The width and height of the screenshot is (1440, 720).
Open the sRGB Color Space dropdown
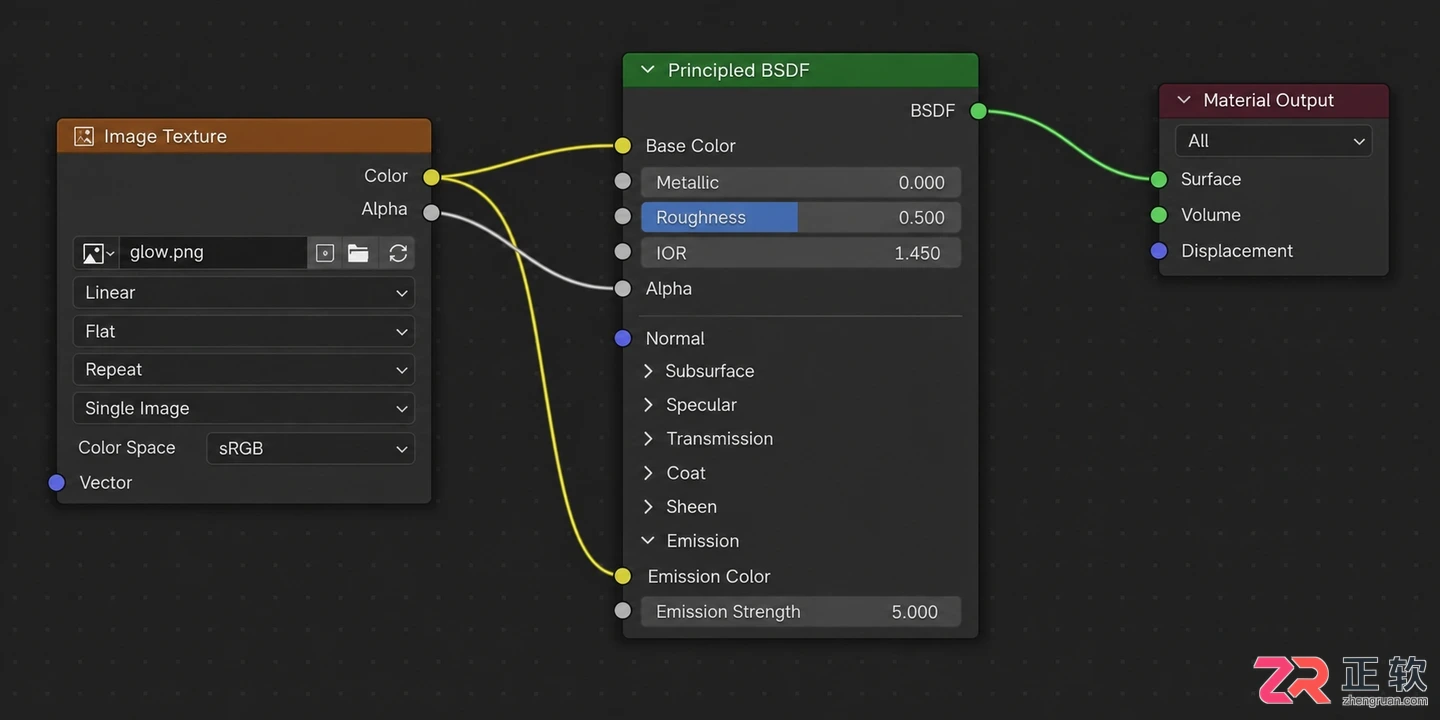(311, 448)
